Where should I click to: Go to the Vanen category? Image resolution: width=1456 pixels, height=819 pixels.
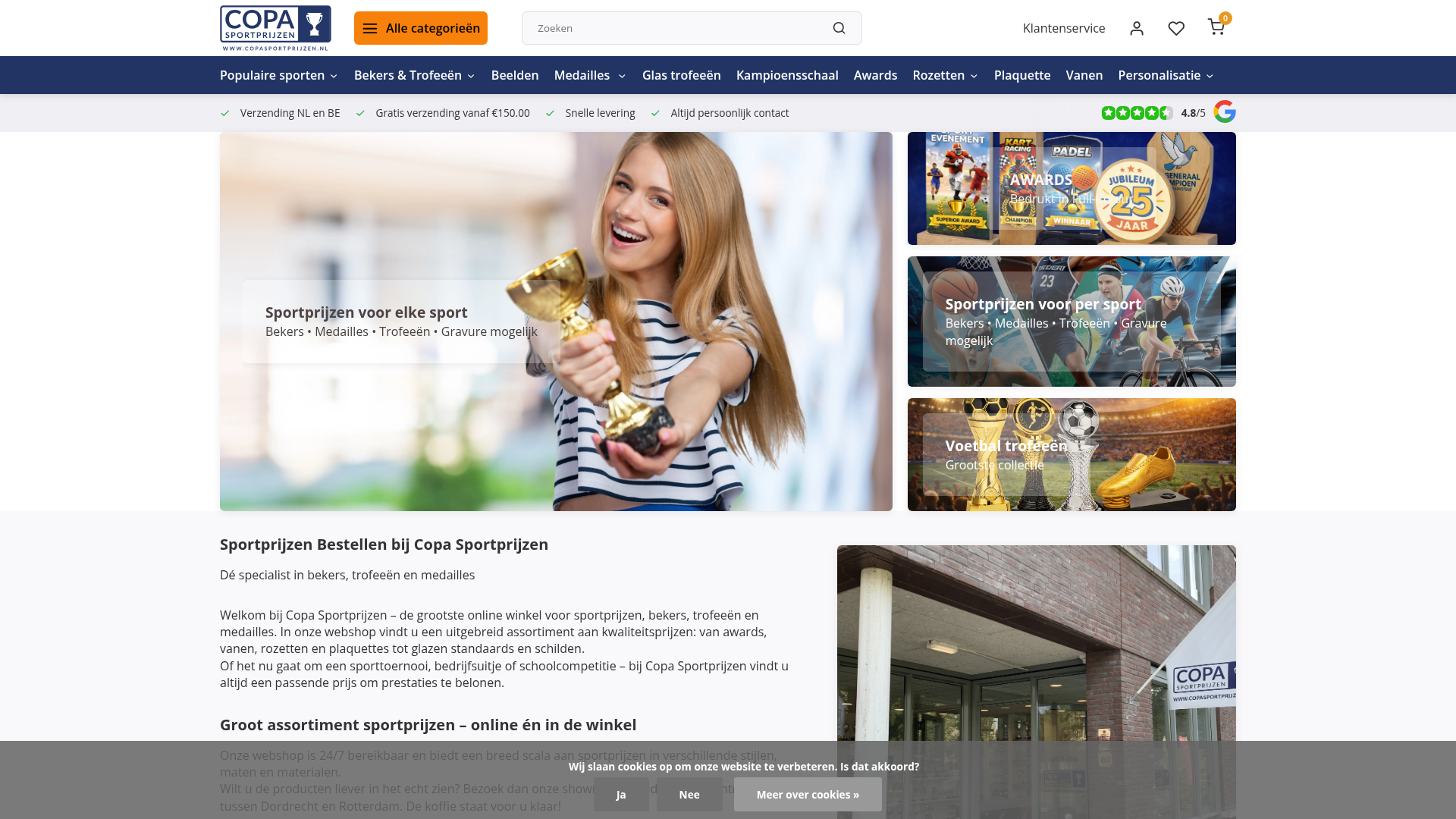(1084, 75)
